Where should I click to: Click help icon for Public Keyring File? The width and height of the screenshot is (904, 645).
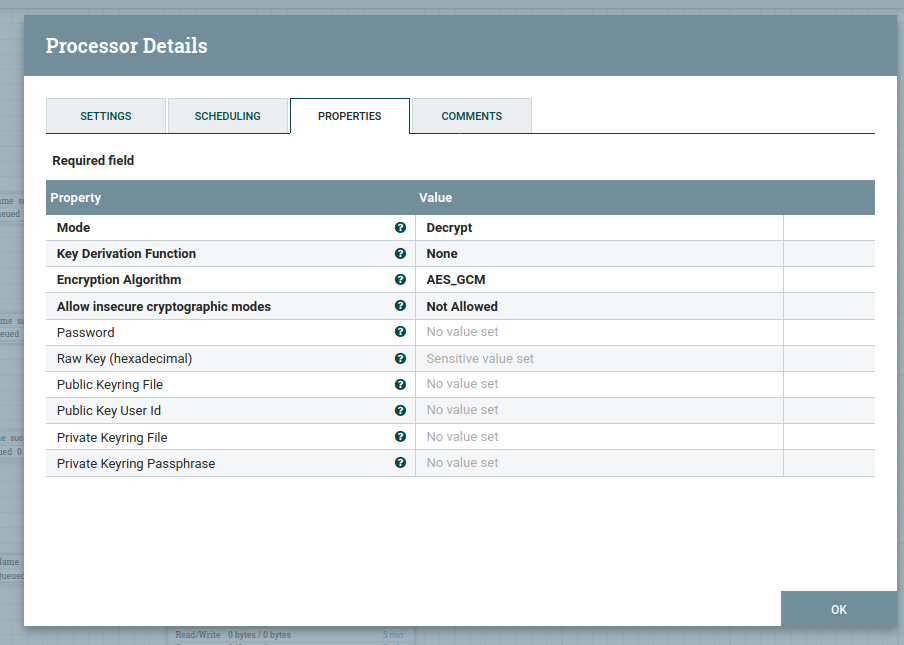coord(400,384)
